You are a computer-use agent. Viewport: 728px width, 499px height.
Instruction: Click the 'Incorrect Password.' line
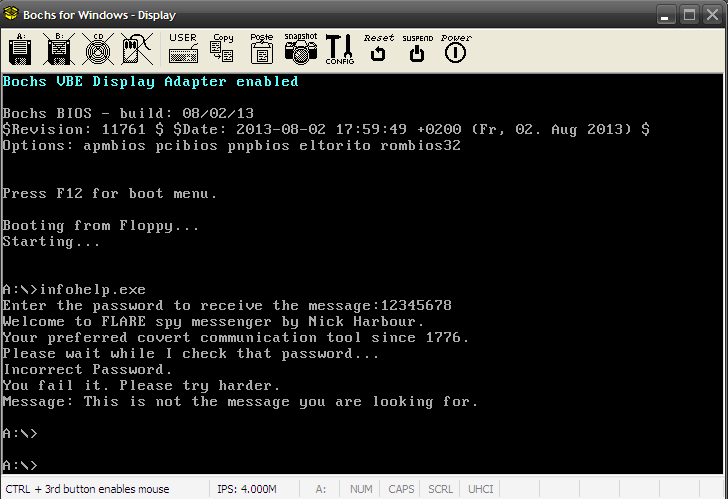tap(87, 369)
